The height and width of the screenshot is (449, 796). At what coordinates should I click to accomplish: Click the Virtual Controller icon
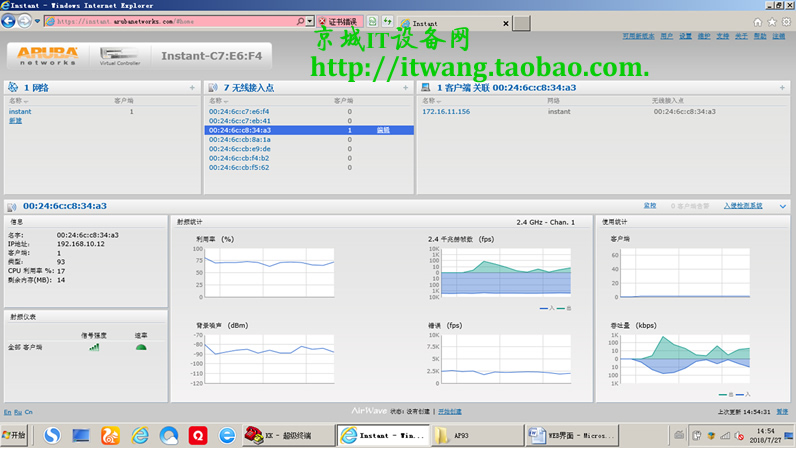[120, 56]
